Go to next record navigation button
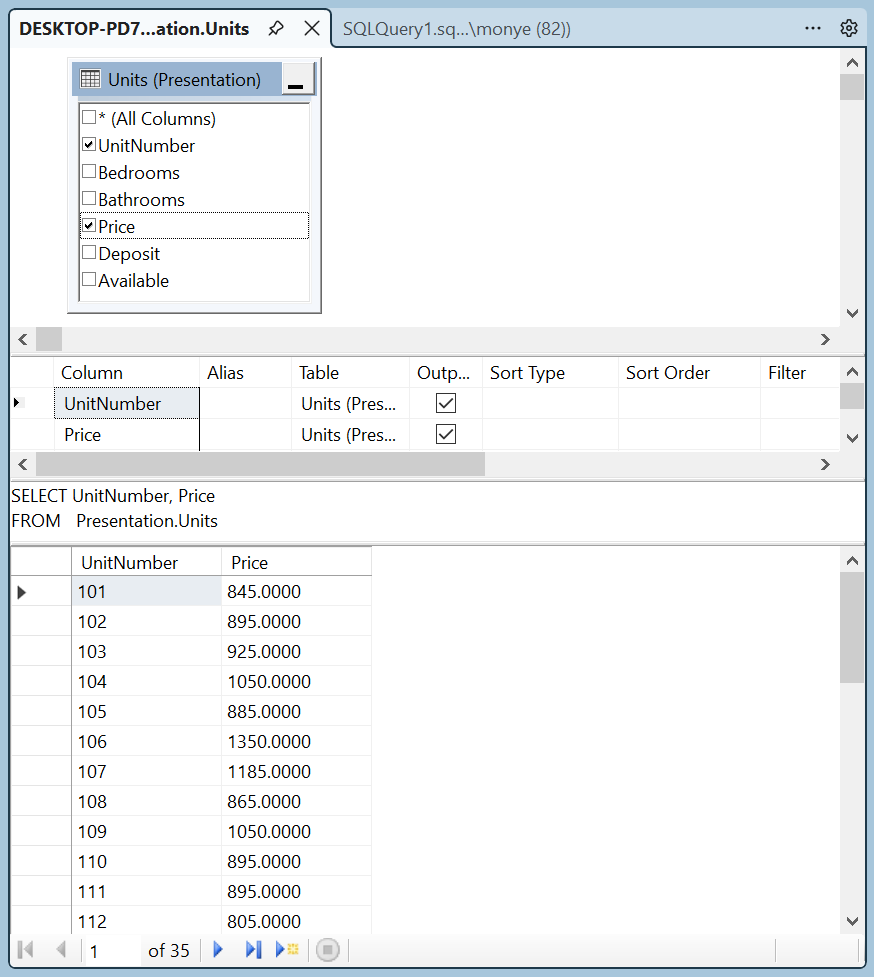Image resolution: width=874 pixels, height=977 pixels. pos(217,950)
